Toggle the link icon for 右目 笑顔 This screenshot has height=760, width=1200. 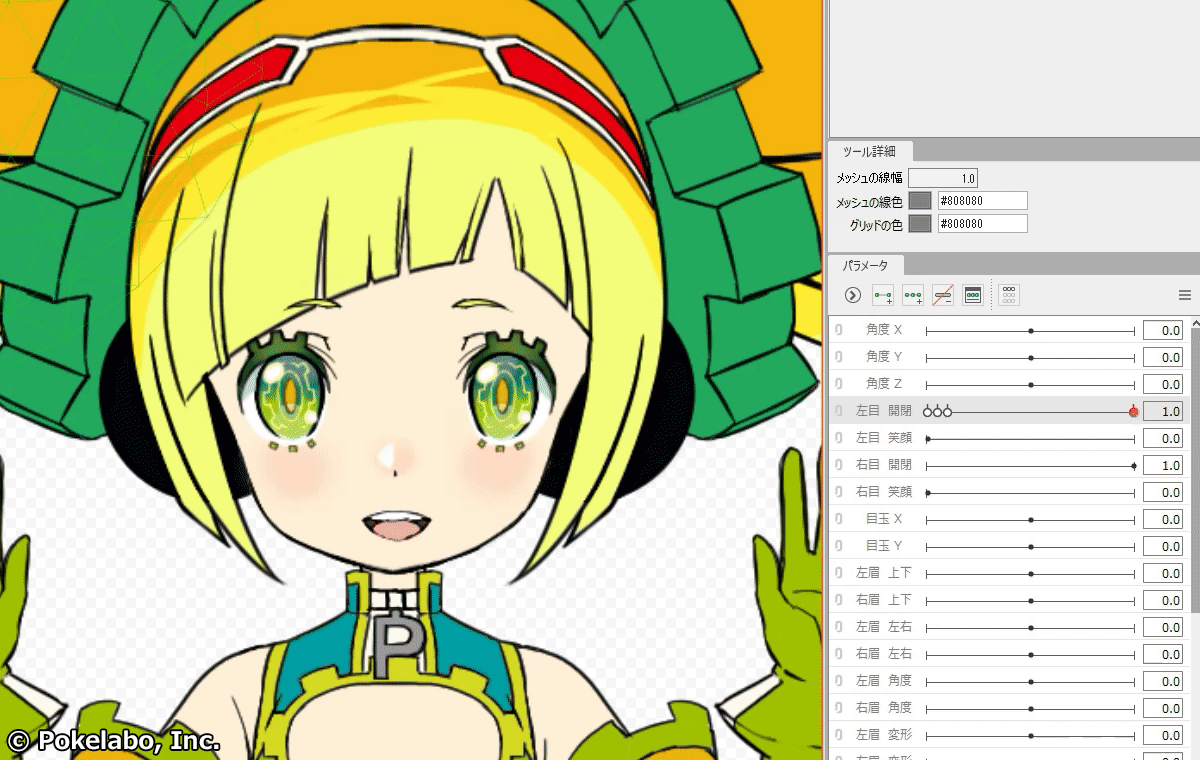[838, 492]
